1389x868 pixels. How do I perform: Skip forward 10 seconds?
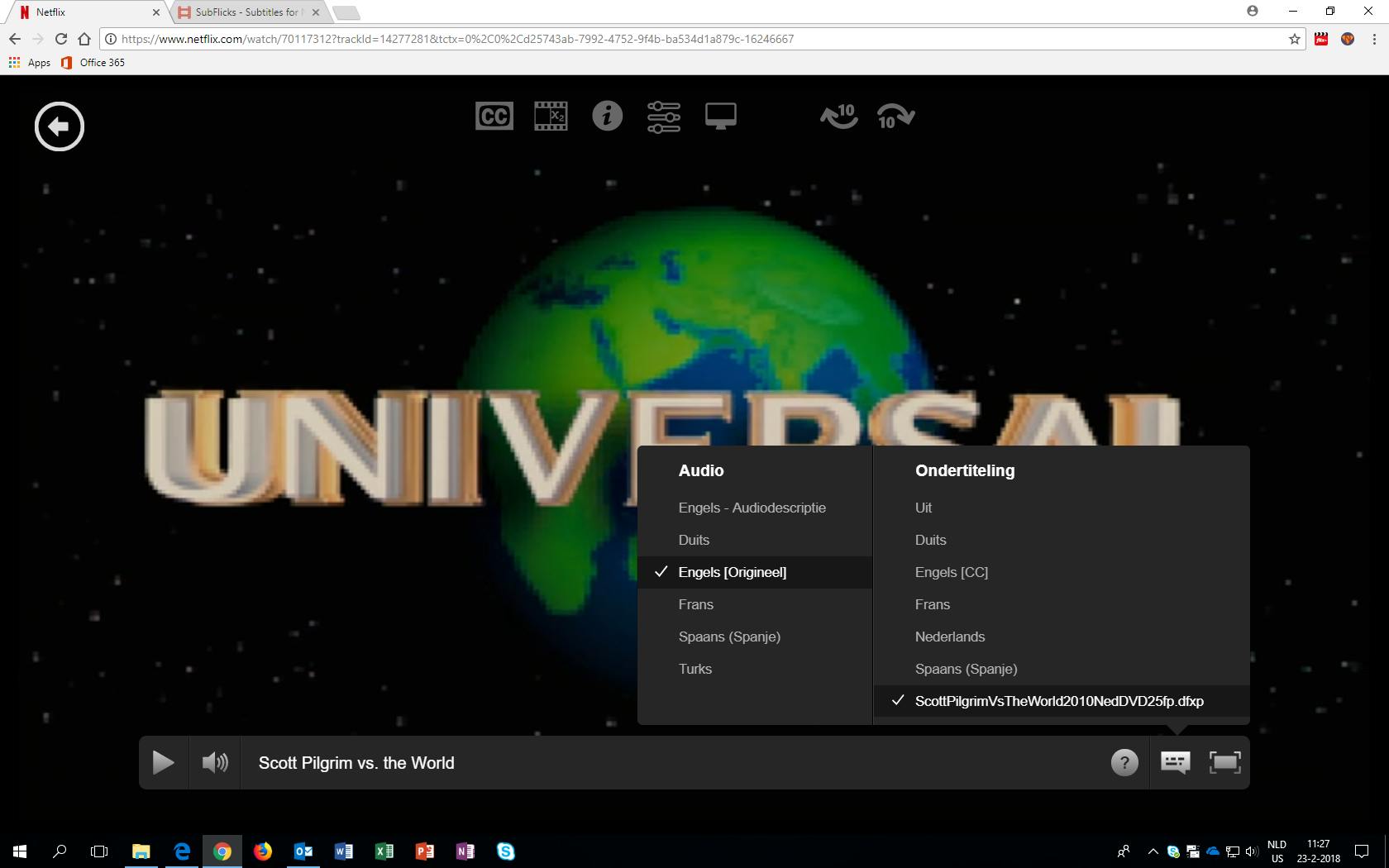click(x=895, y=117)
